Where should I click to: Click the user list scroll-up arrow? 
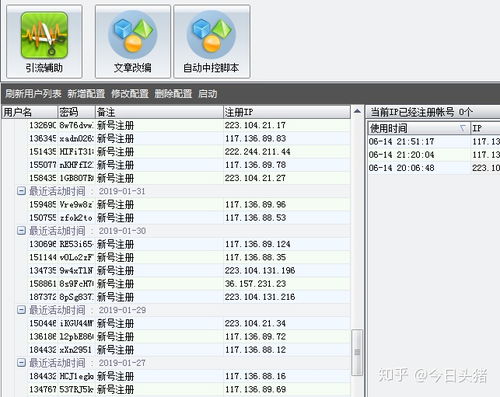pos(357,111)
